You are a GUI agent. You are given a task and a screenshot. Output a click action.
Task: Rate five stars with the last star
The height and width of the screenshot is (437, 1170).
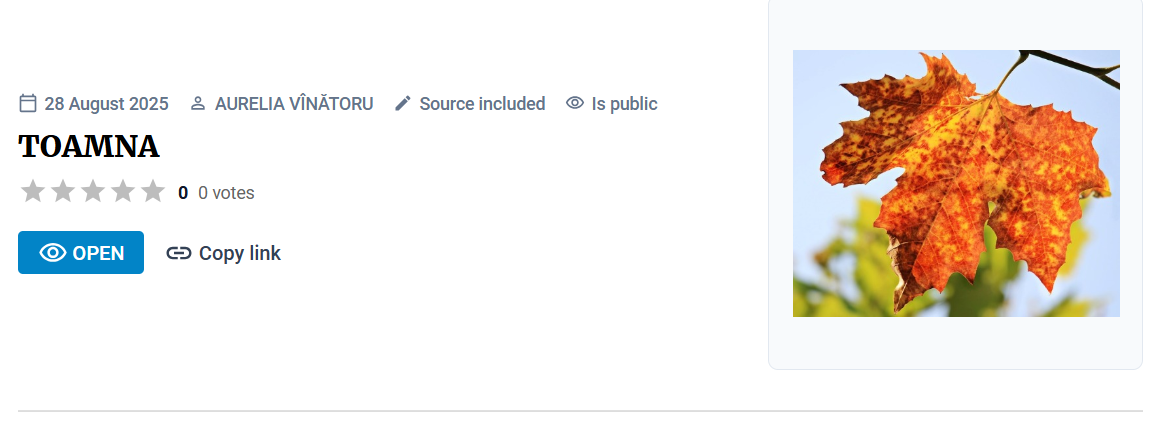[x=152, y=192]
